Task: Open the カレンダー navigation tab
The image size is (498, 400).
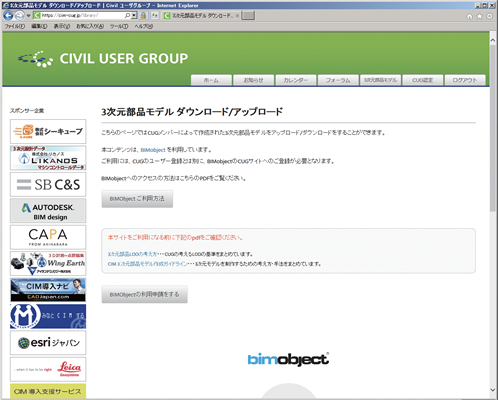Action: tap(296, 80)
